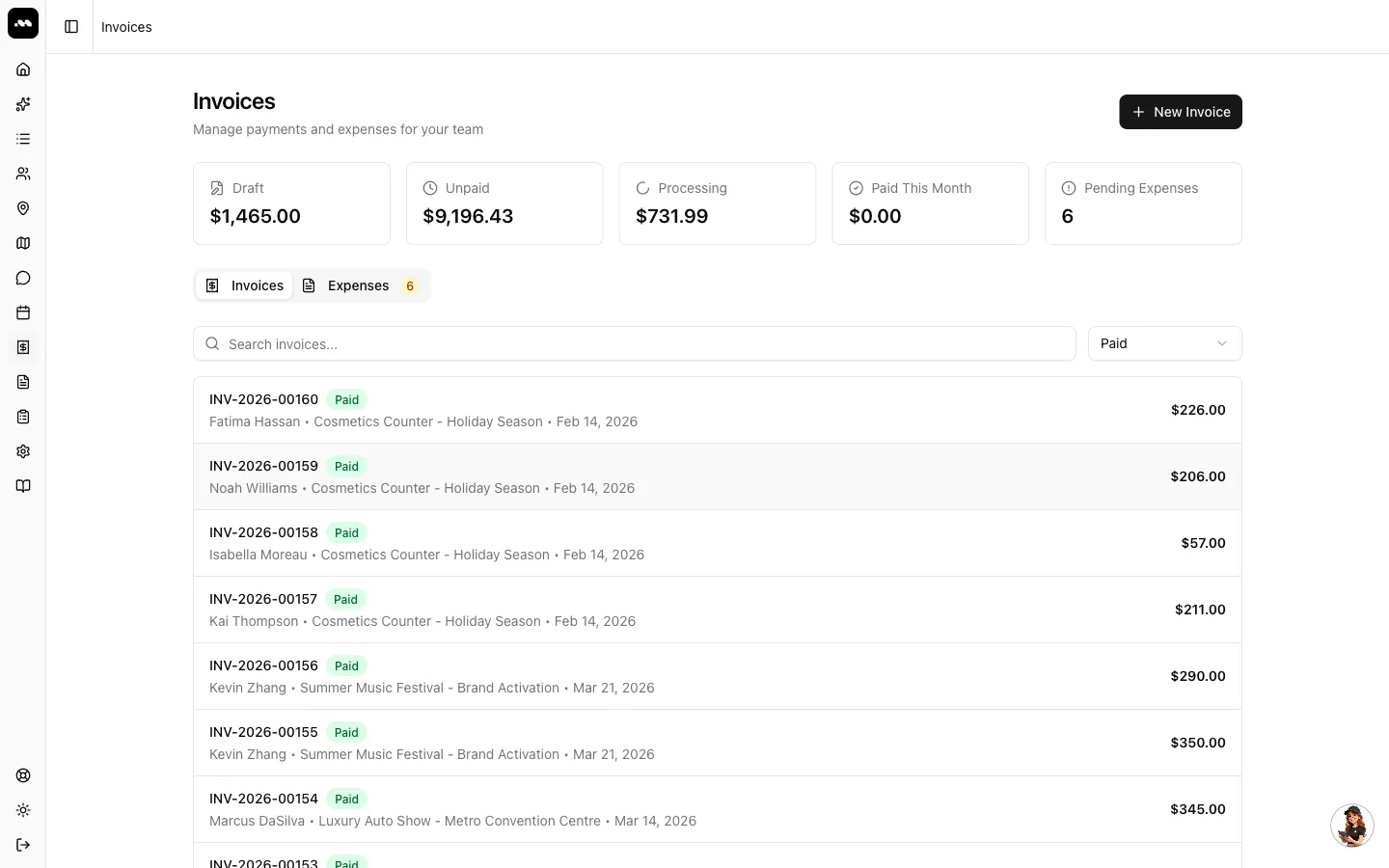1389x868 pixels.
Task: Toggle the light/dark theme sun icon
Action: pos(23,810)
